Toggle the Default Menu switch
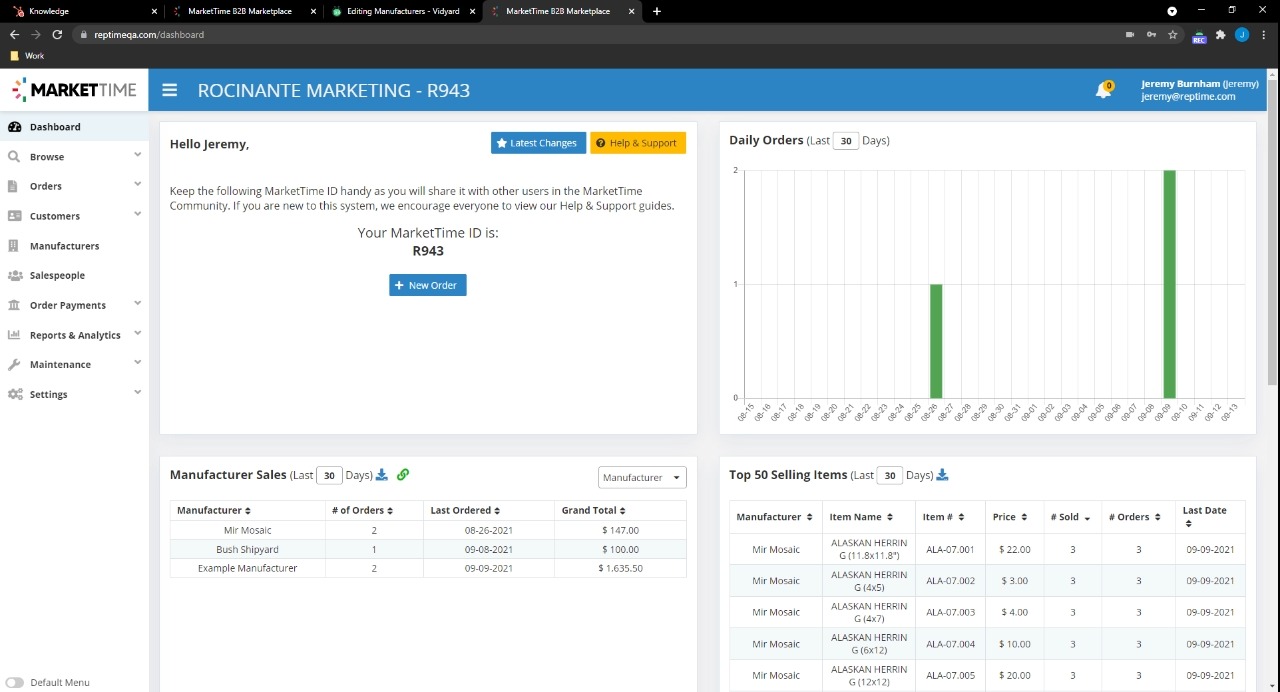 pyautogui.click(x=14, y=682)
